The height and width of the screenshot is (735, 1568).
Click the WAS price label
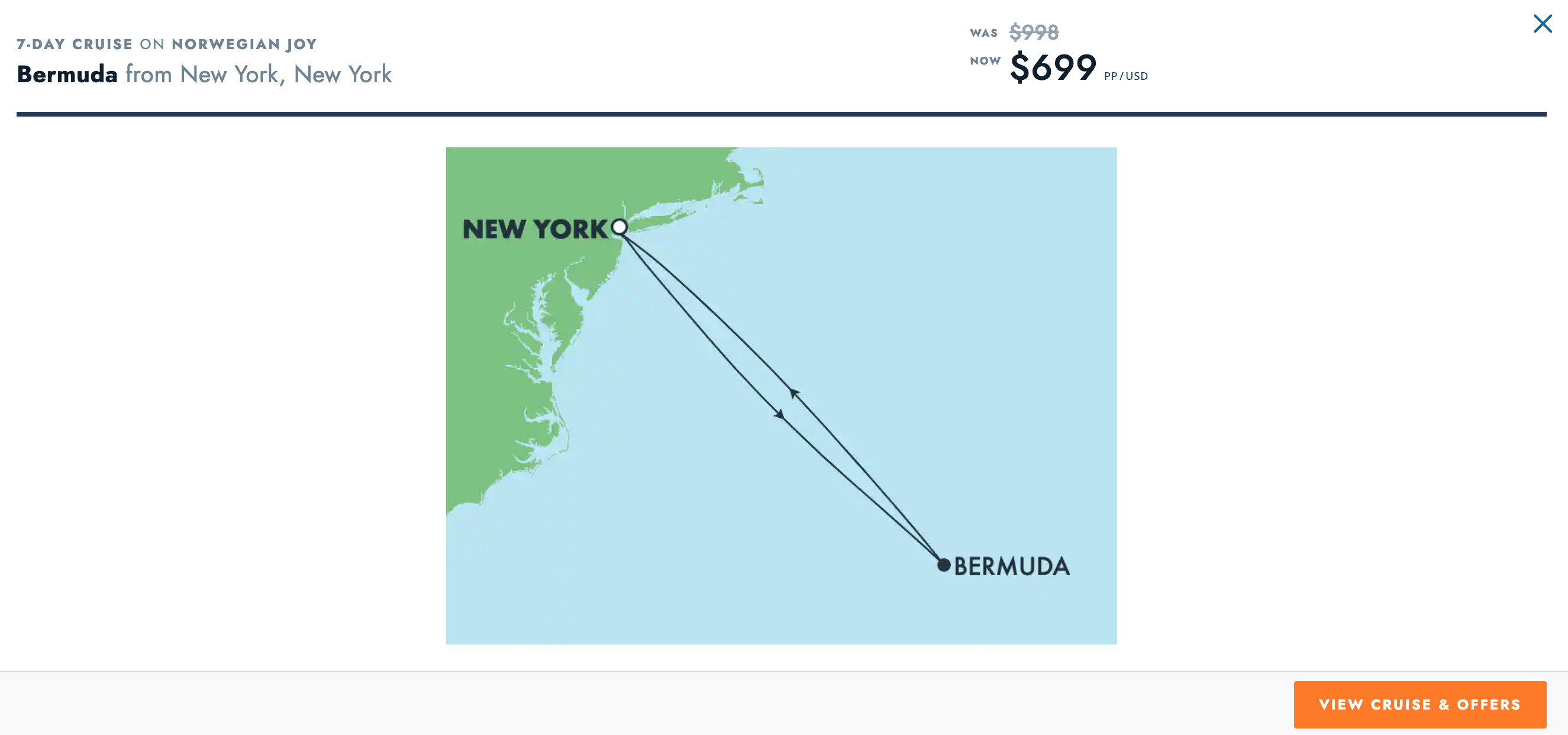click(983, 33)
